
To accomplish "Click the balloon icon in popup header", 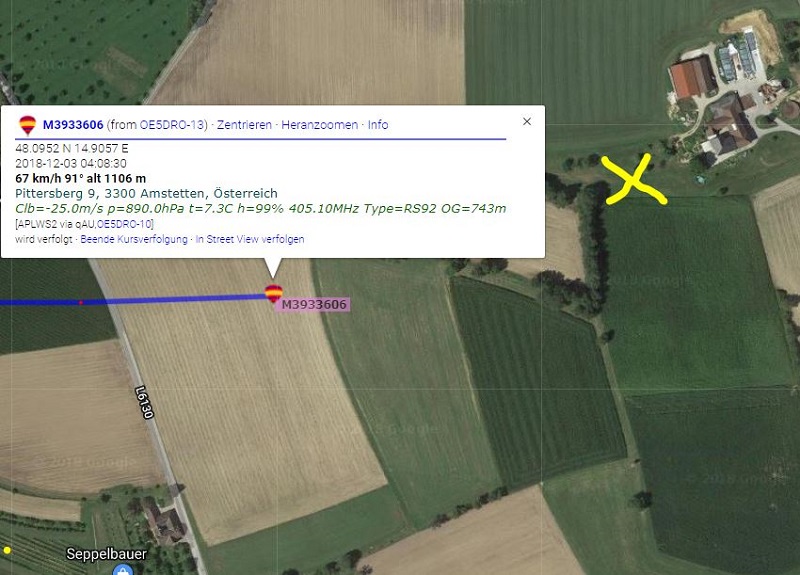I will pyautogui.click(x=27, y=125).
